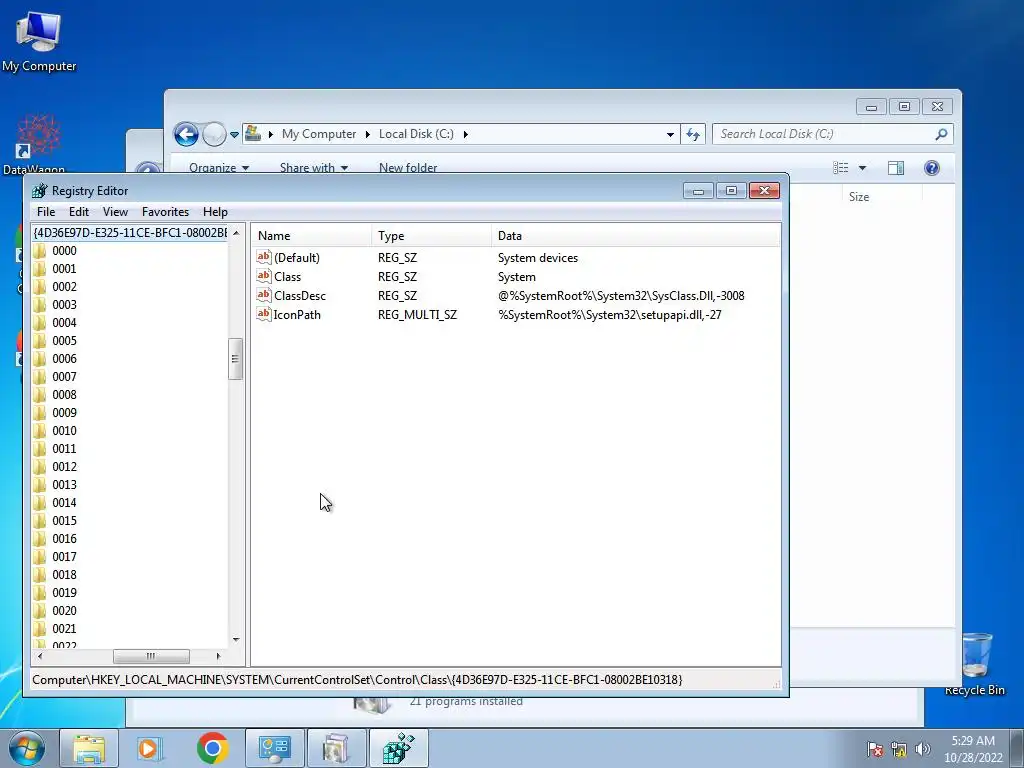Toggle the preview pane button in Explorer
1024x768 pixels.
tap(896, 168)
